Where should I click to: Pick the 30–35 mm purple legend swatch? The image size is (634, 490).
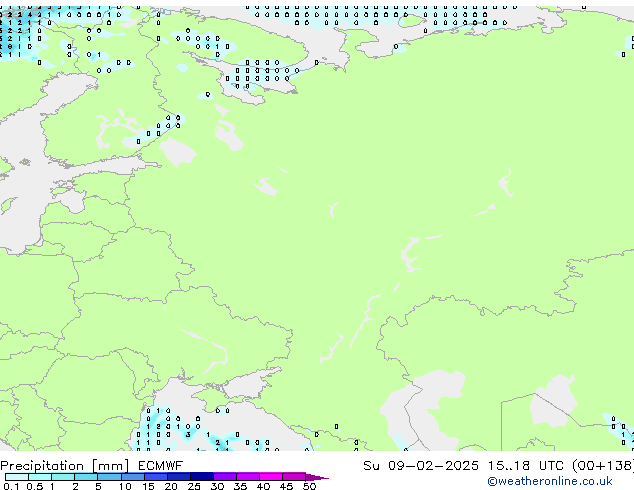(x=225, y=477)
